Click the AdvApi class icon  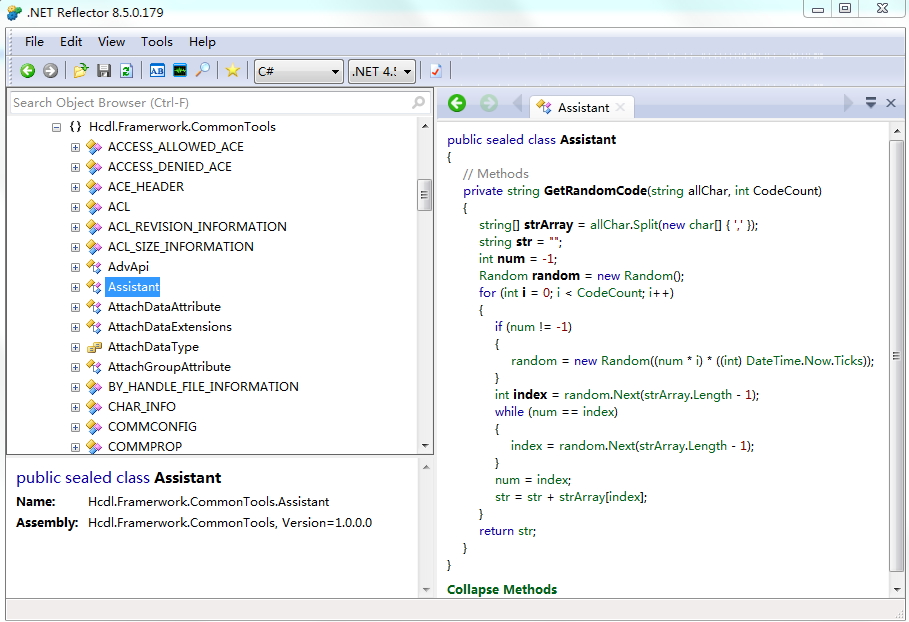94,267
